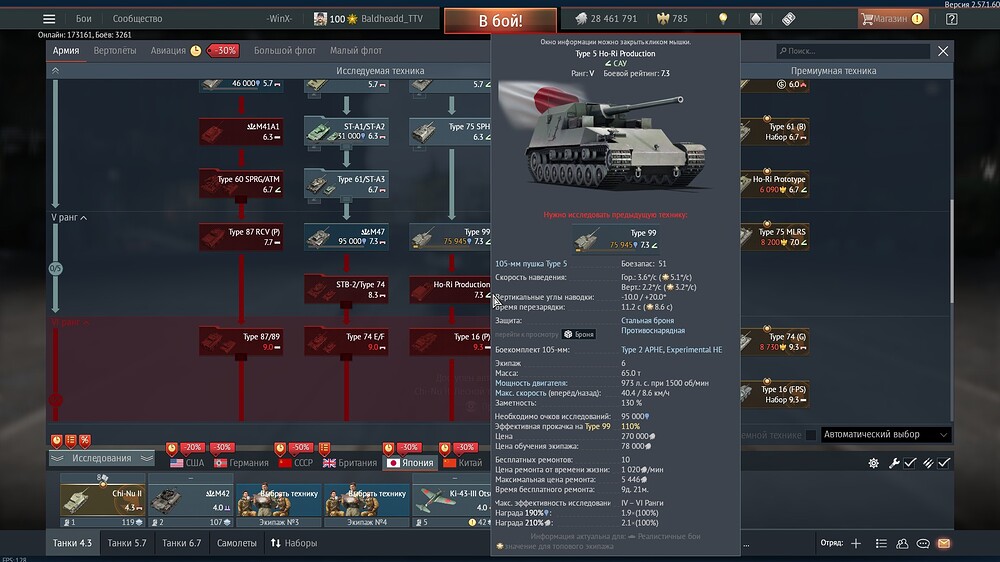Screen dimensions: 1000x562
Task: Select premium Type 74 (G) card
Action: pyautogui.click(x=775, y=341)
